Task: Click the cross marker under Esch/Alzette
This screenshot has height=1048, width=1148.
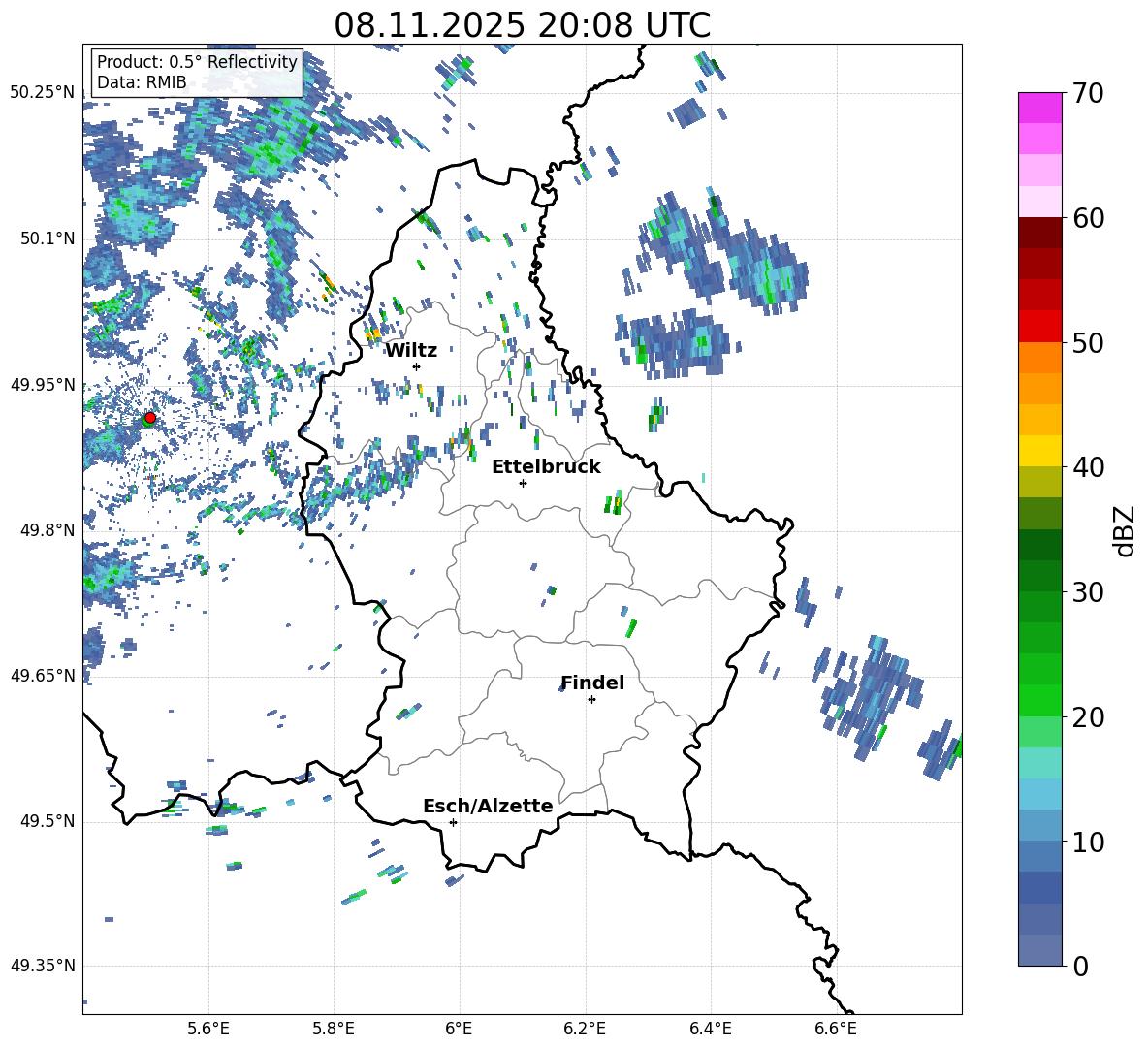Action: coord(453,822)
